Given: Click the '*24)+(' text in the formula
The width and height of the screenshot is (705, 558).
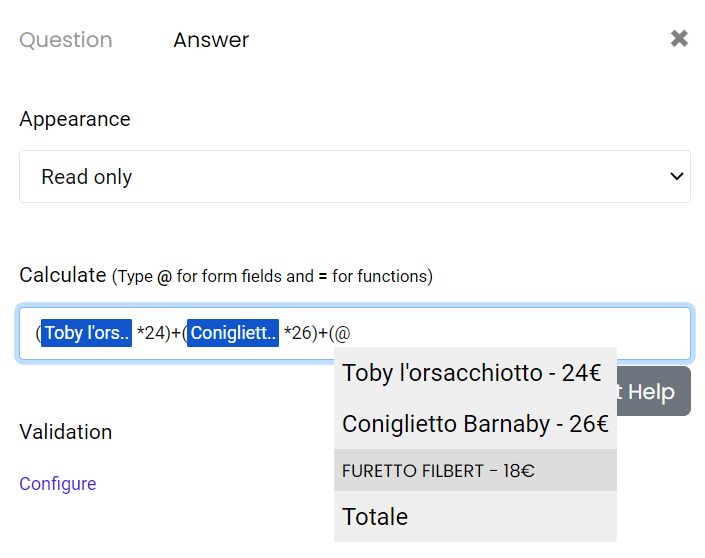Looking at the screenshot, I should click(159, 334).
